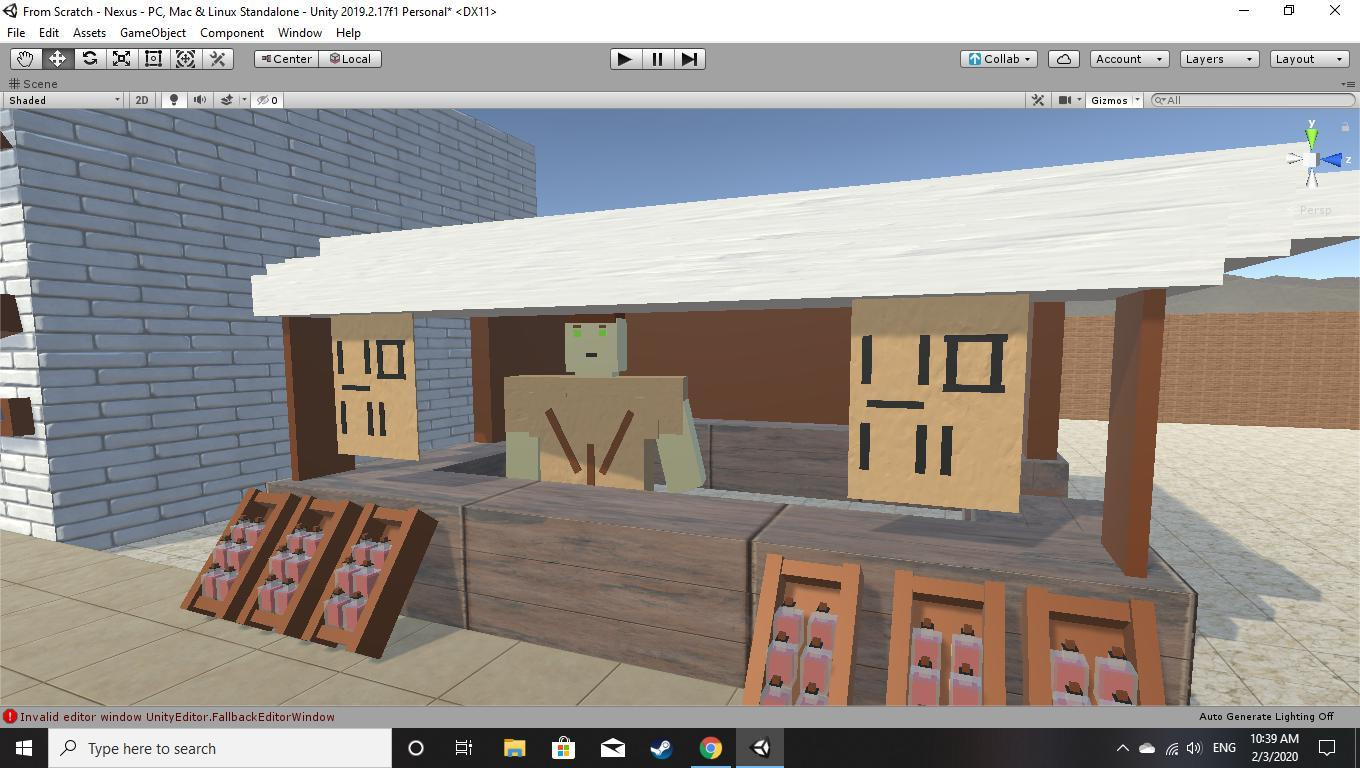This screenshot has height=768, width=1360.
Task: Toggle scene view rotation lock icon
Action: click(x=1345, y=127)
